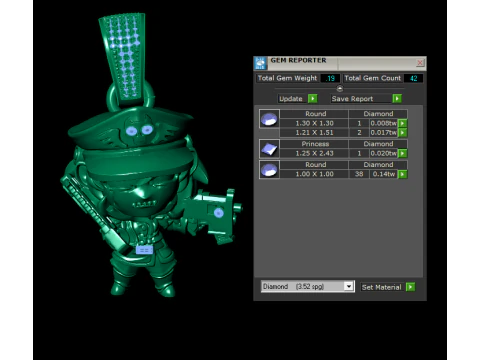This screenshot has width=480, height=360.
Task: Click the Total Gem Count label
Action: tap(372, 78)
